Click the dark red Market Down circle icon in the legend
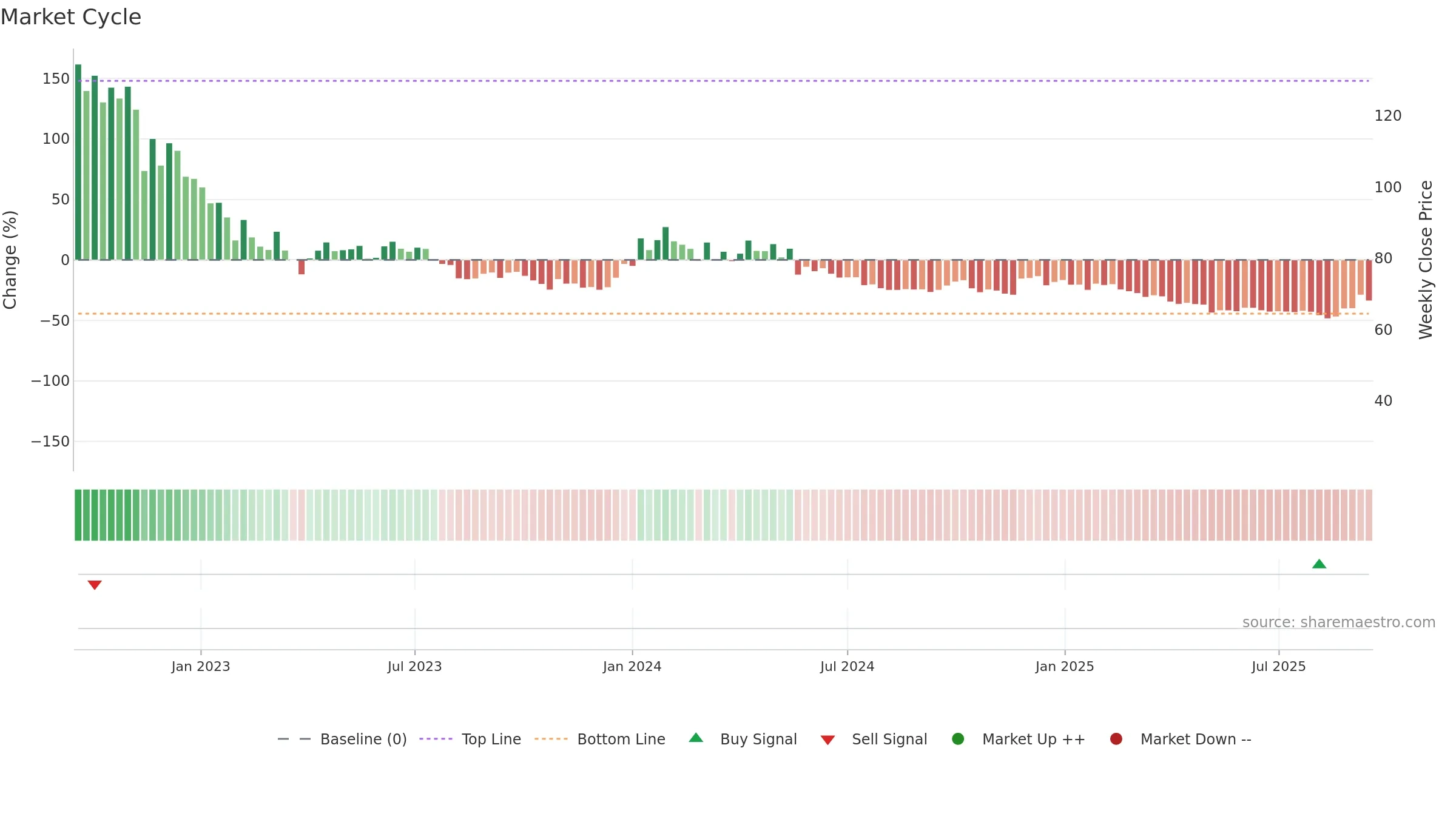This screenshot has width=1456, height=819. coord(1116,739)
